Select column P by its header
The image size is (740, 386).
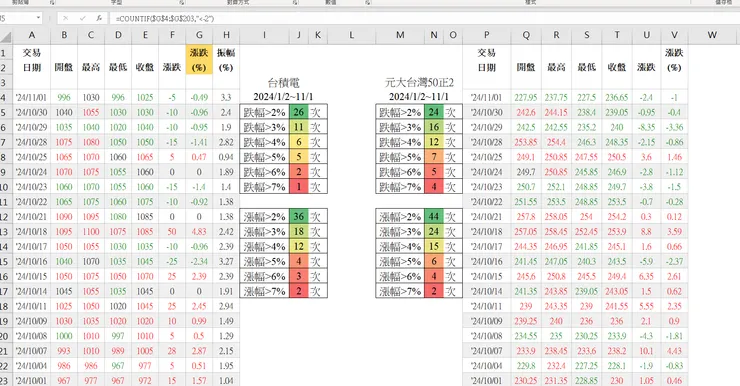point(487,35)
